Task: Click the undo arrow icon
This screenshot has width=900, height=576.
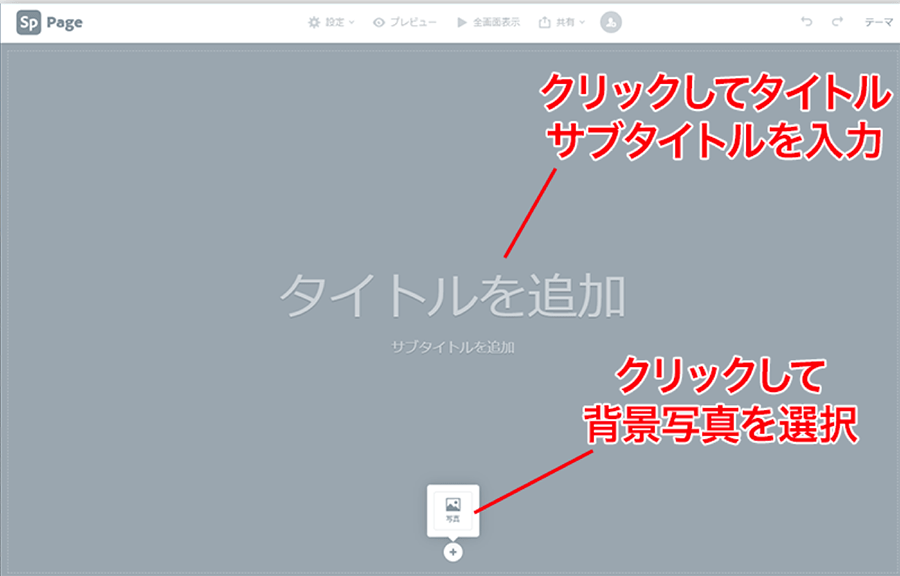Action: (x=806, y=22)
